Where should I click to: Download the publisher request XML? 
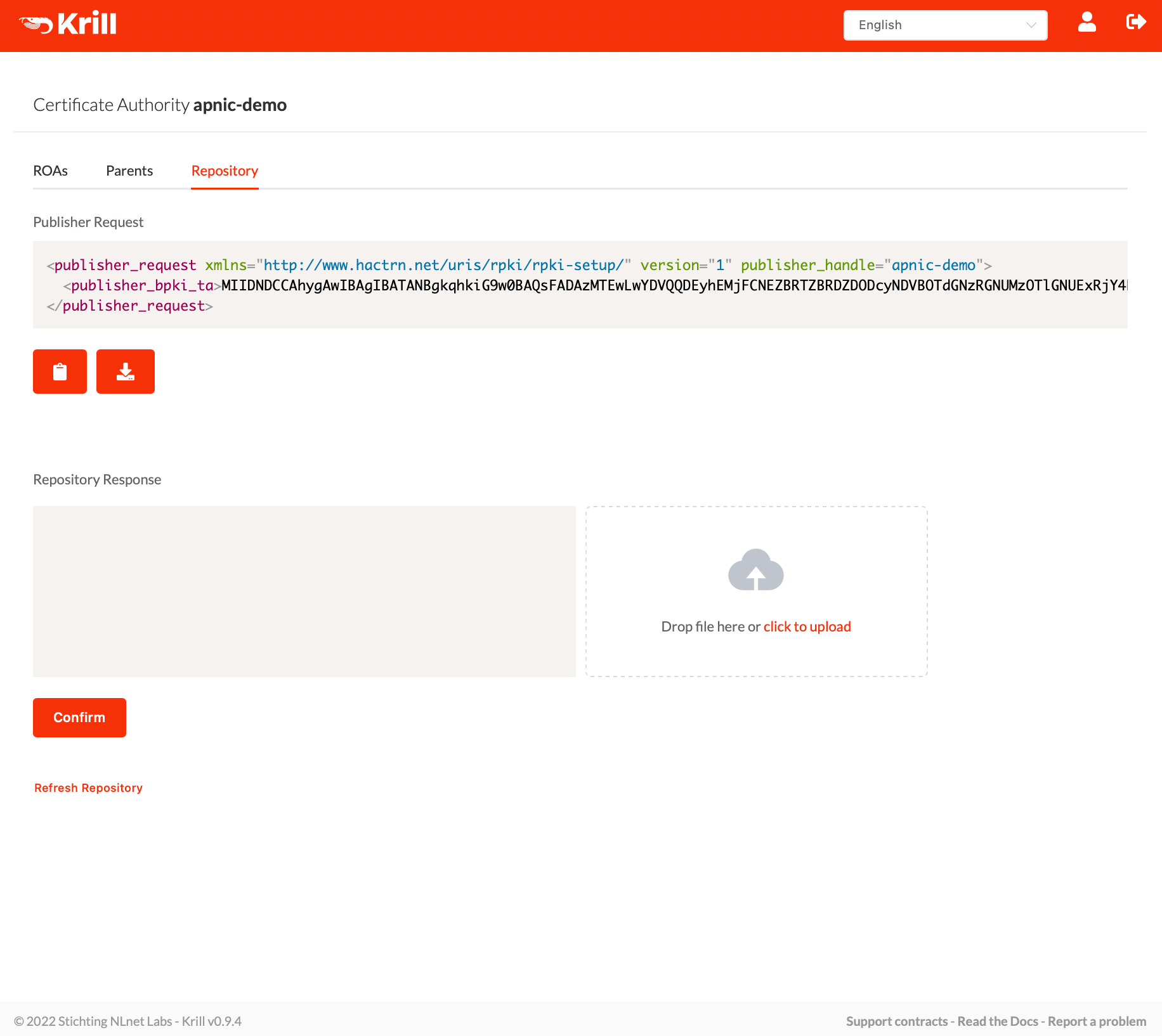pos(126,372)
